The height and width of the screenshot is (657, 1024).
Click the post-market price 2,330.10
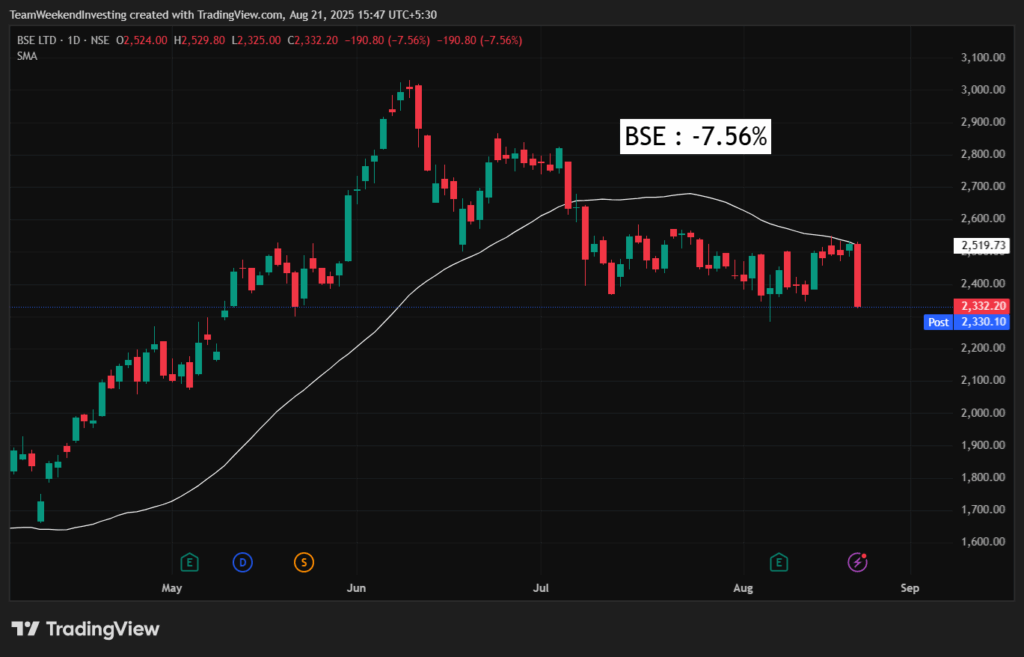click(982, 322)
